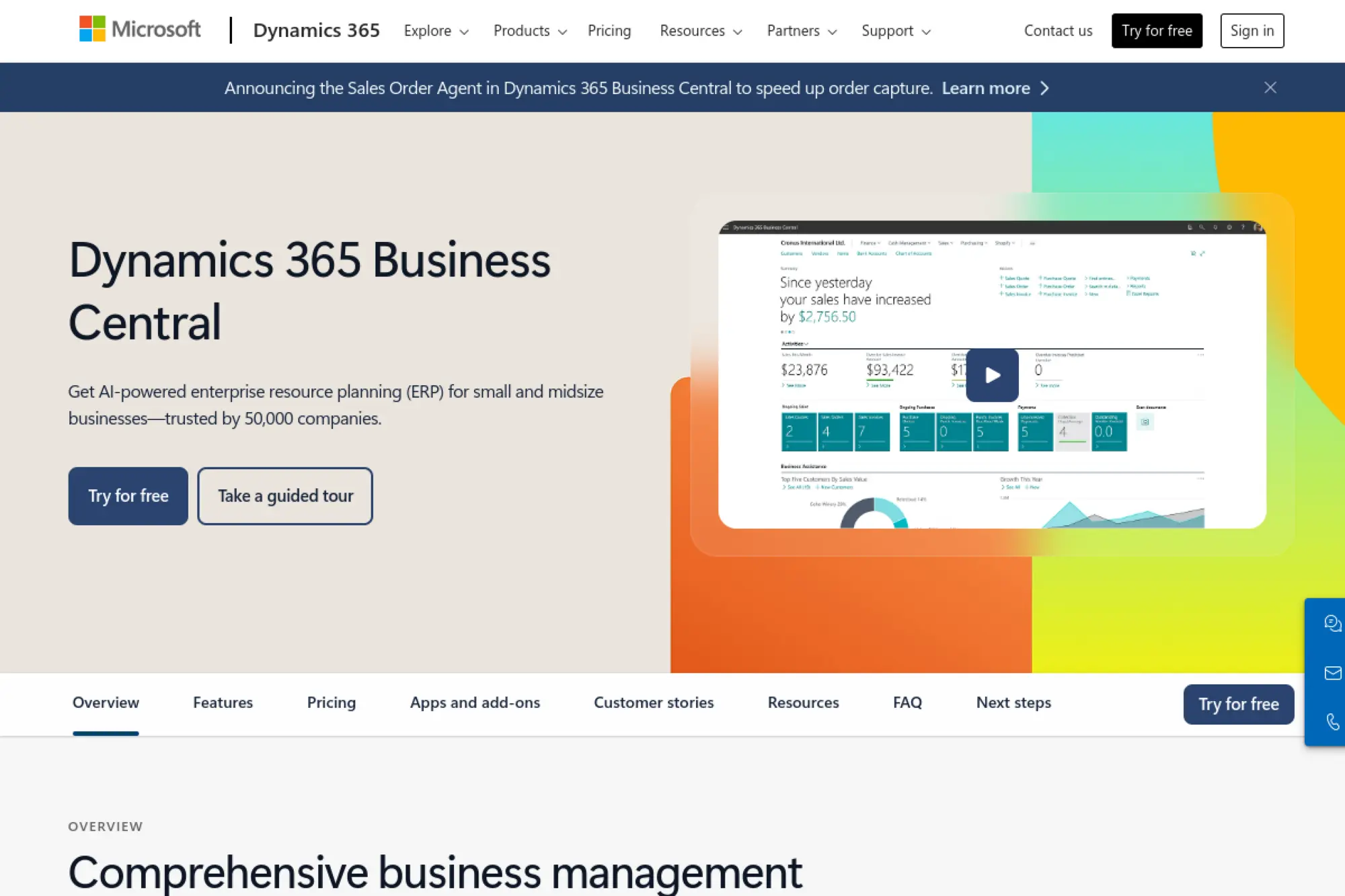Click Pricing in the top navigation
The image size is (1345, 896).
click(609, 31)
